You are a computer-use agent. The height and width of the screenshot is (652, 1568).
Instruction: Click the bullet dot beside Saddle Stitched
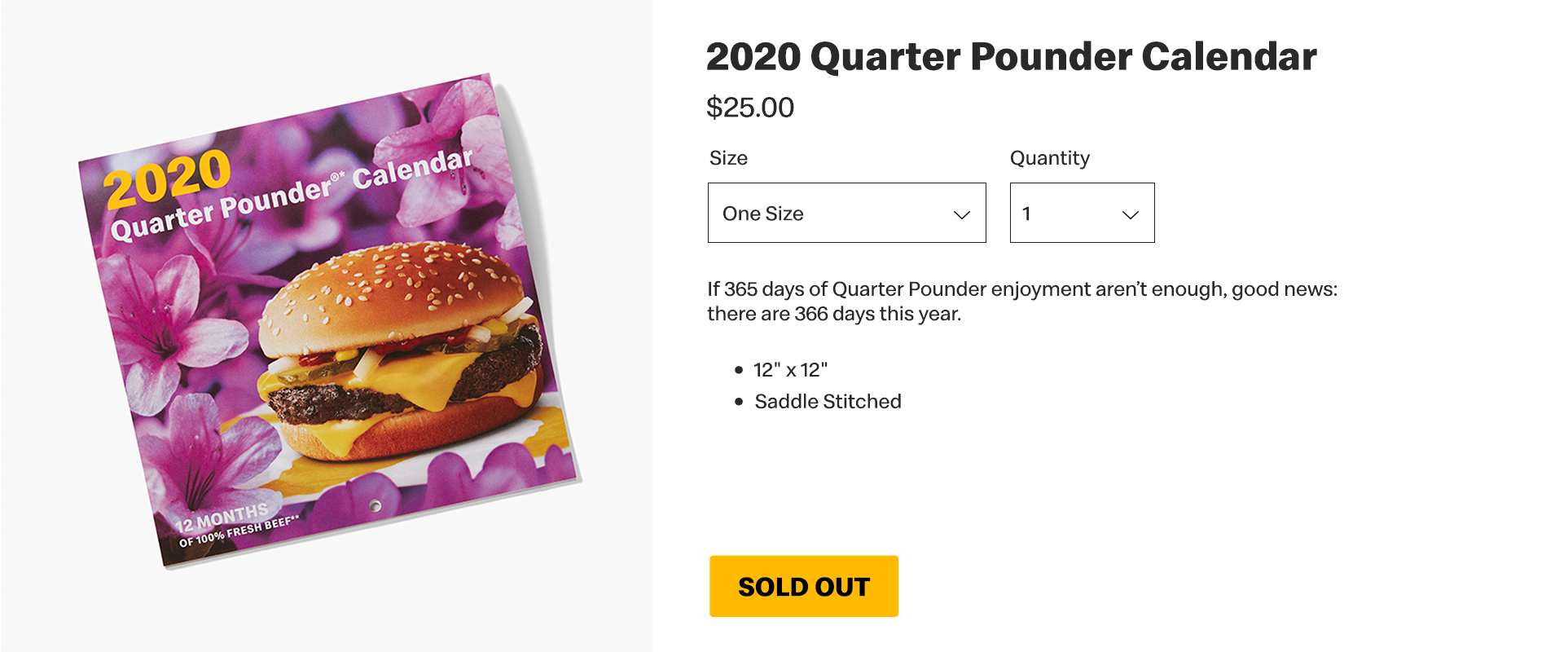pyautogui.click(x=739, y=402)
